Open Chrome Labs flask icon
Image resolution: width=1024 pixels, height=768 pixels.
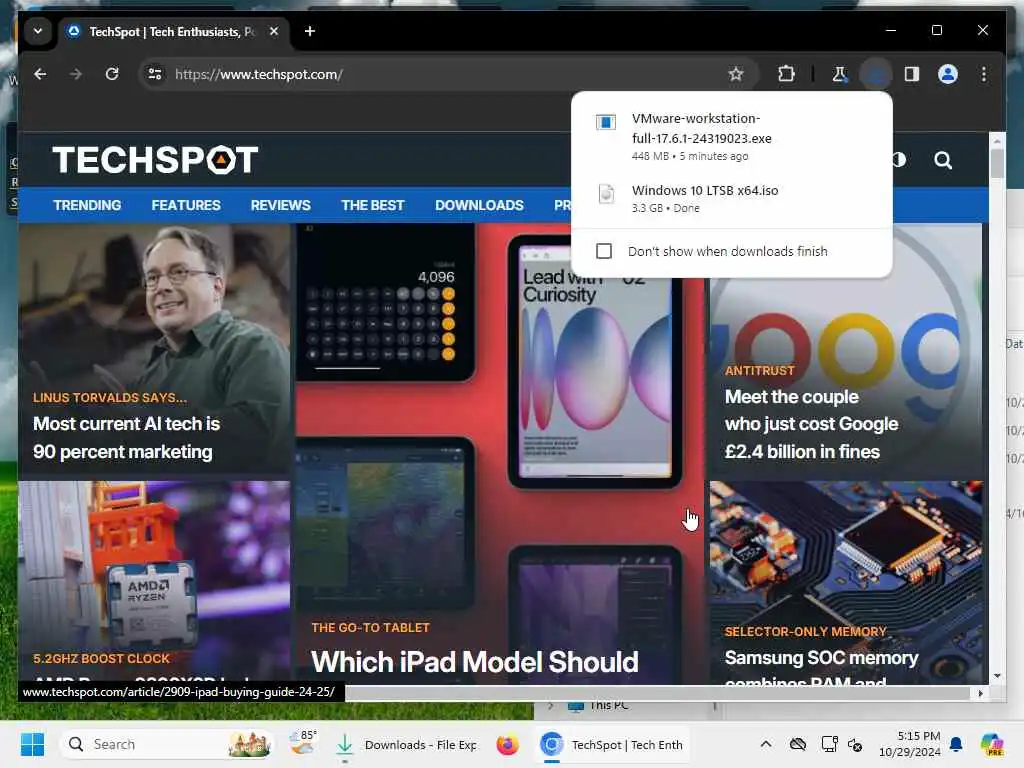[839, 74]
